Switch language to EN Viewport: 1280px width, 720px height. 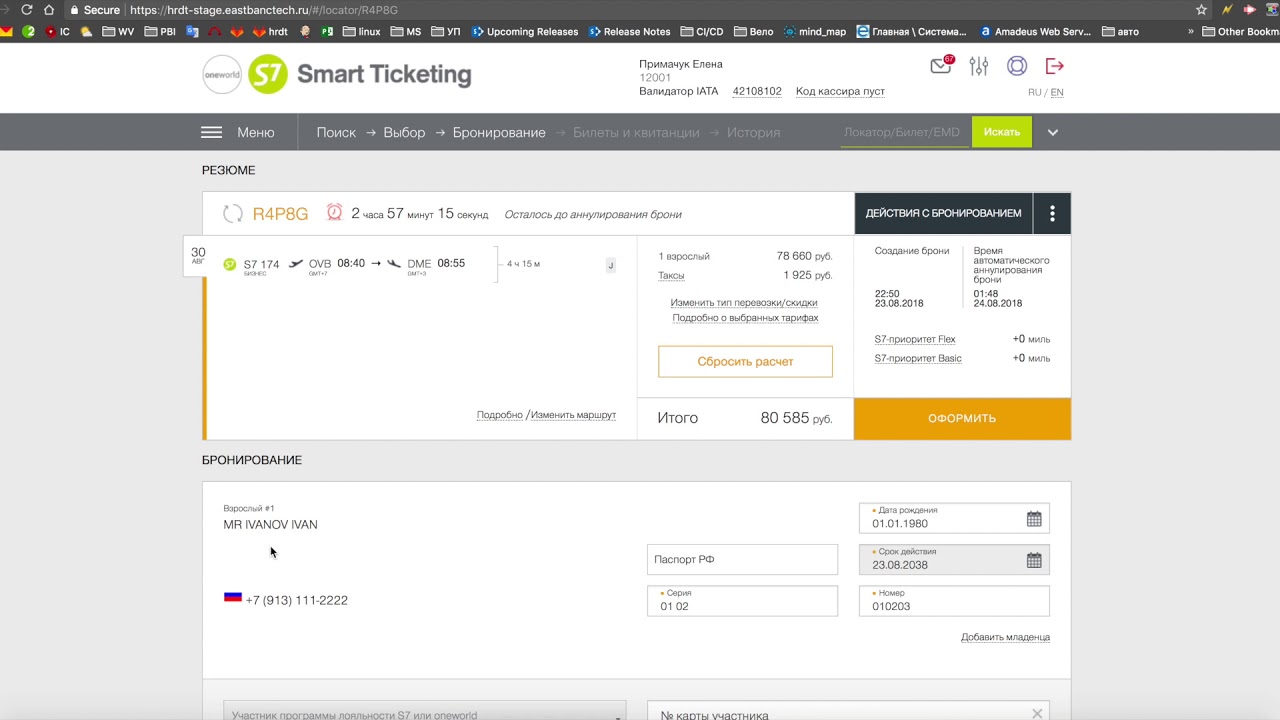(x=1057, y=92)
